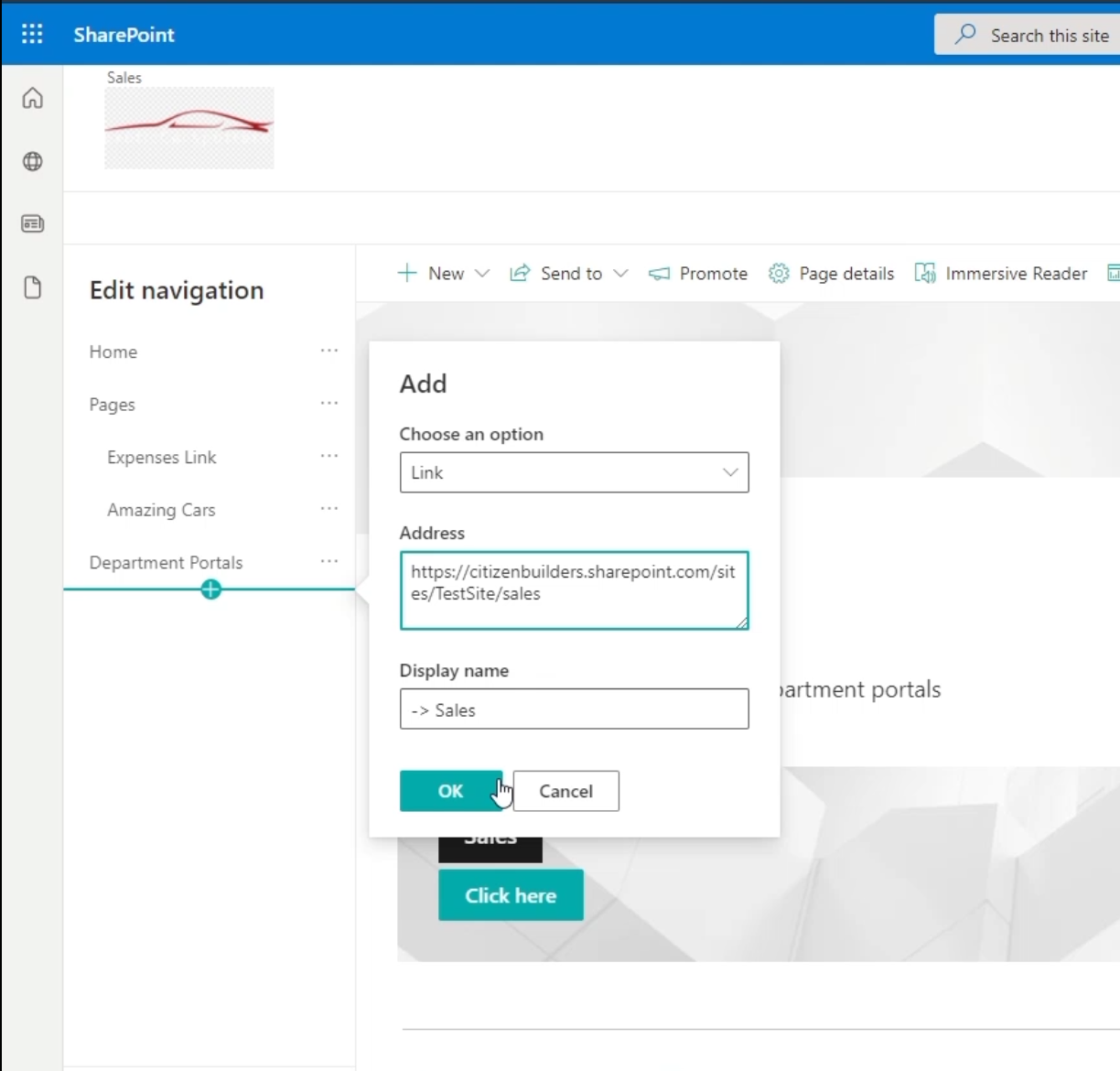Image resolution: width=1120 pixels, height=1071 pixels.
Task: Click Promote in the command bar
Action: (698, 273)
